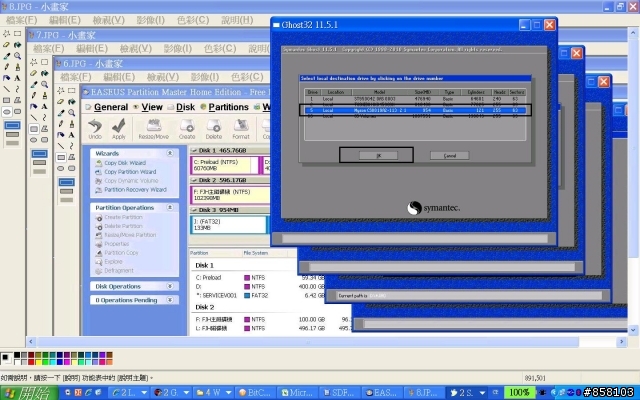Viewport: 640px width, 400px height.
Task: Activate the Magnifier tool in 8.JPG Paint
Action: 18,56
